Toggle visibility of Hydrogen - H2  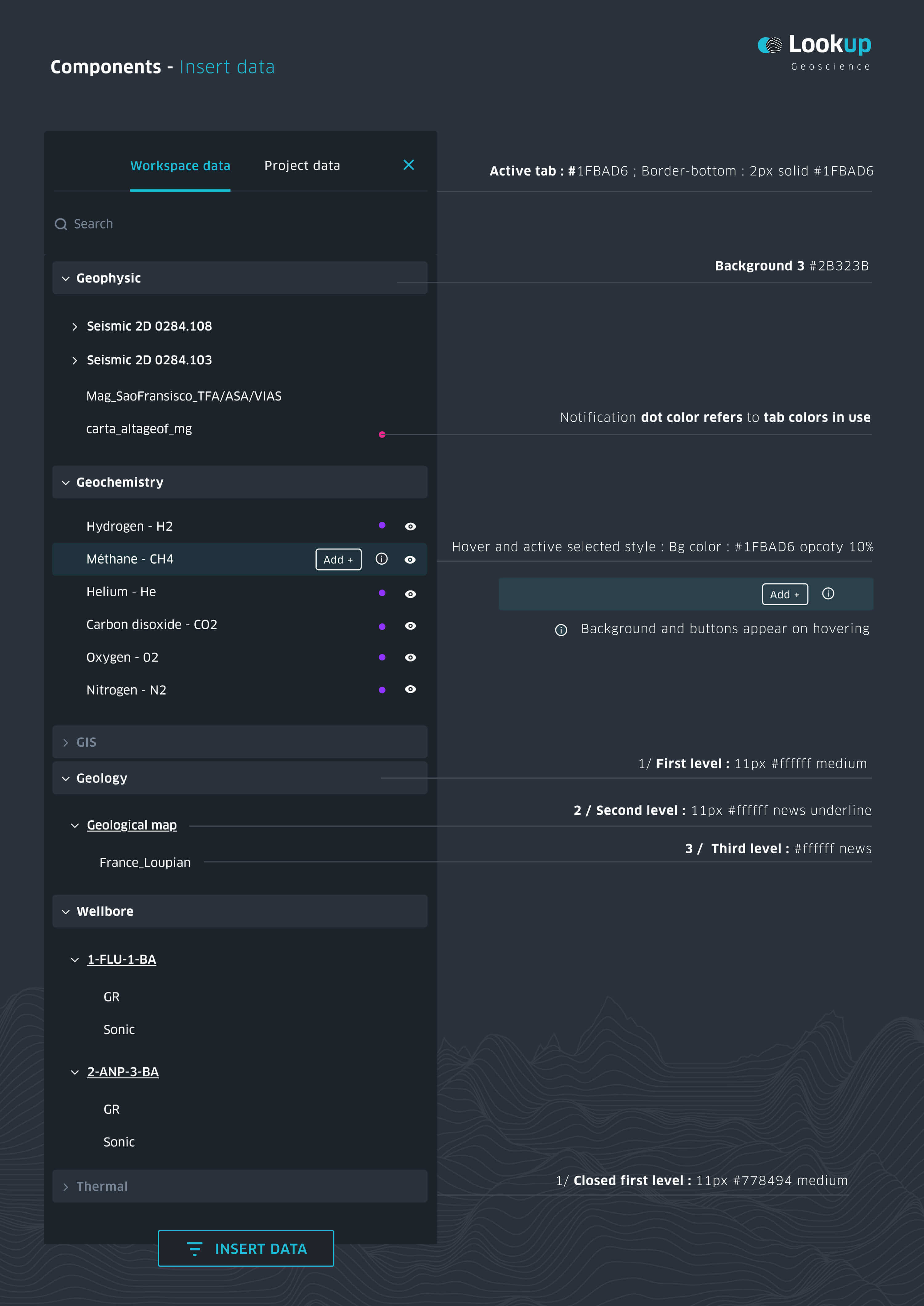point(410,526)
